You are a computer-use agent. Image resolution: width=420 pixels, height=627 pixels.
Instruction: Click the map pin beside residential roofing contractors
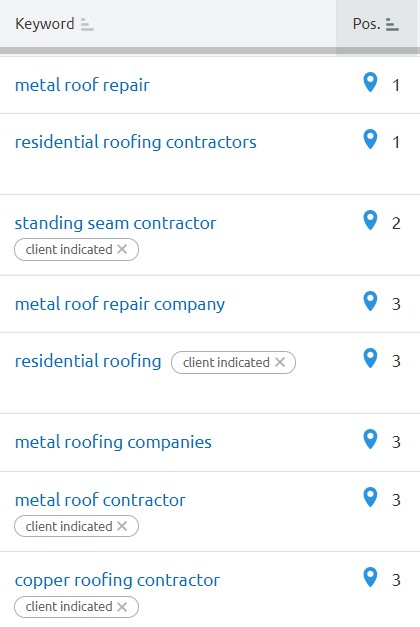370,140
